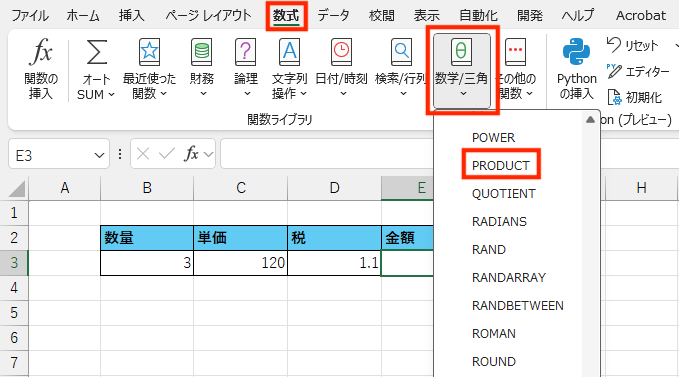The height and width of the screenshot is (377, 679).
Task: Select the 数量 header cell
Action: (x=147, y=238)
